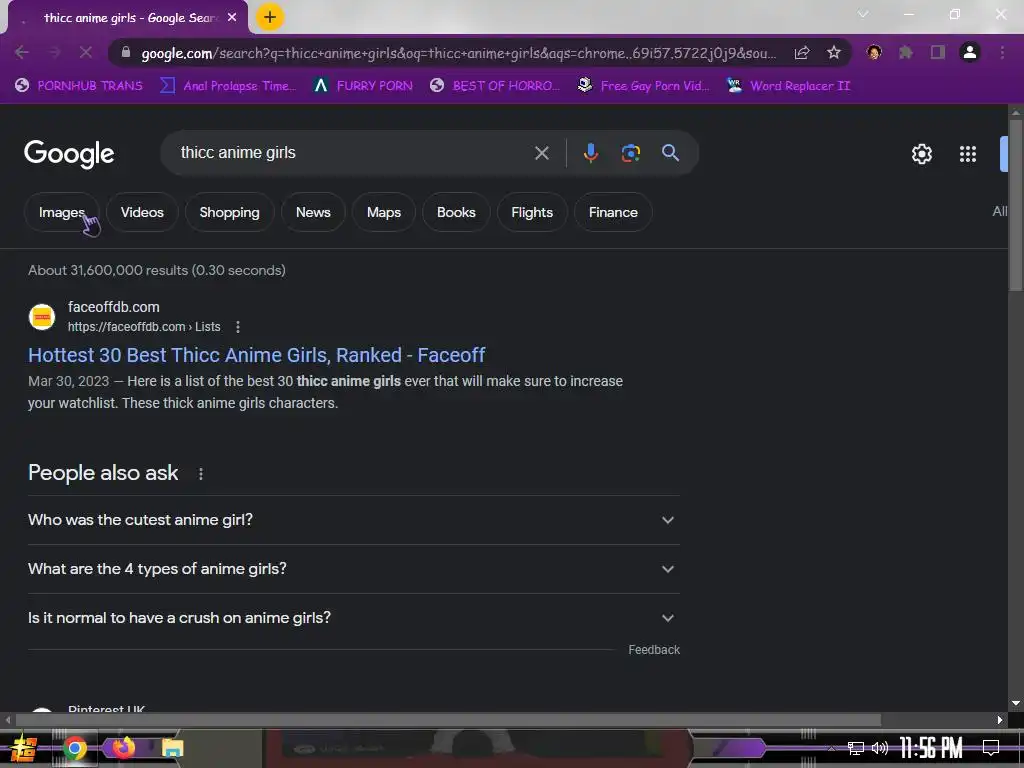Screen dimensions: 1024x768
Task: Click the share page icon in address bar
Action: 802,52
